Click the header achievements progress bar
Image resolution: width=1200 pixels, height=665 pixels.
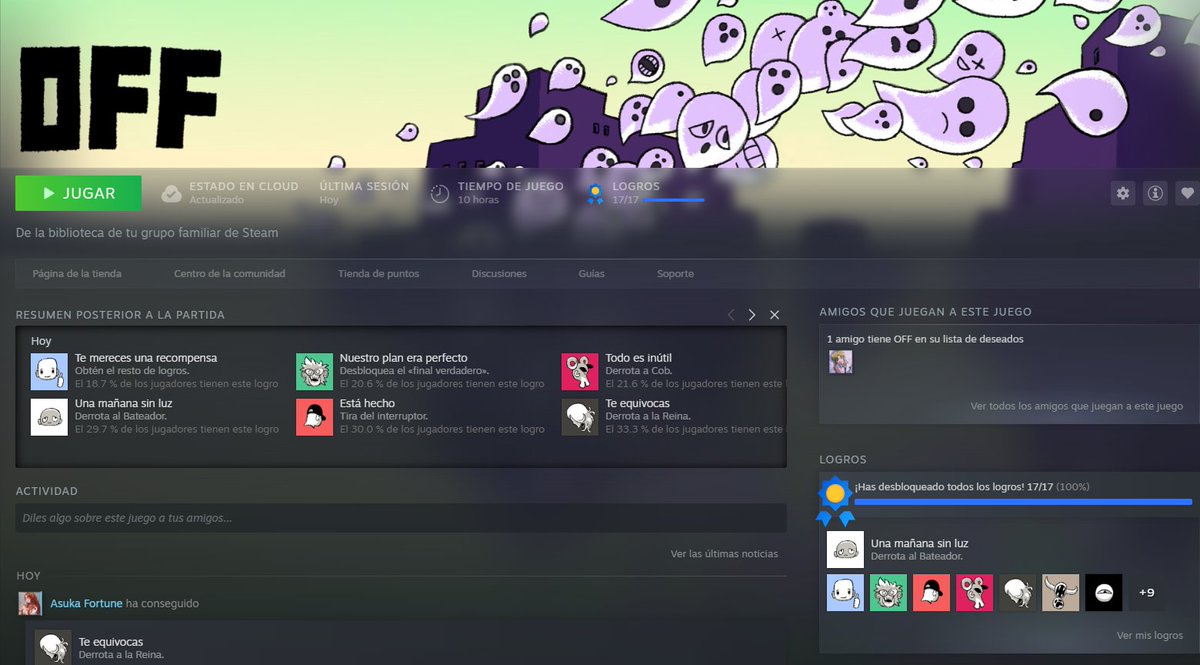point(673,200)
